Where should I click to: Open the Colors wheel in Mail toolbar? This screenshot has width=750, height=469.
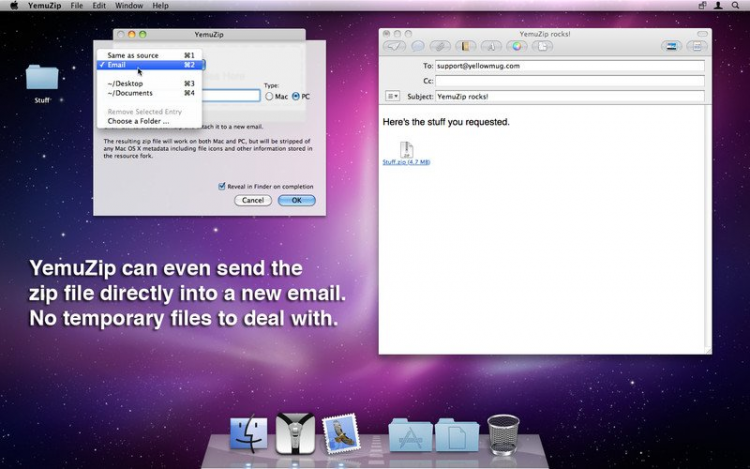pos(517,46)
